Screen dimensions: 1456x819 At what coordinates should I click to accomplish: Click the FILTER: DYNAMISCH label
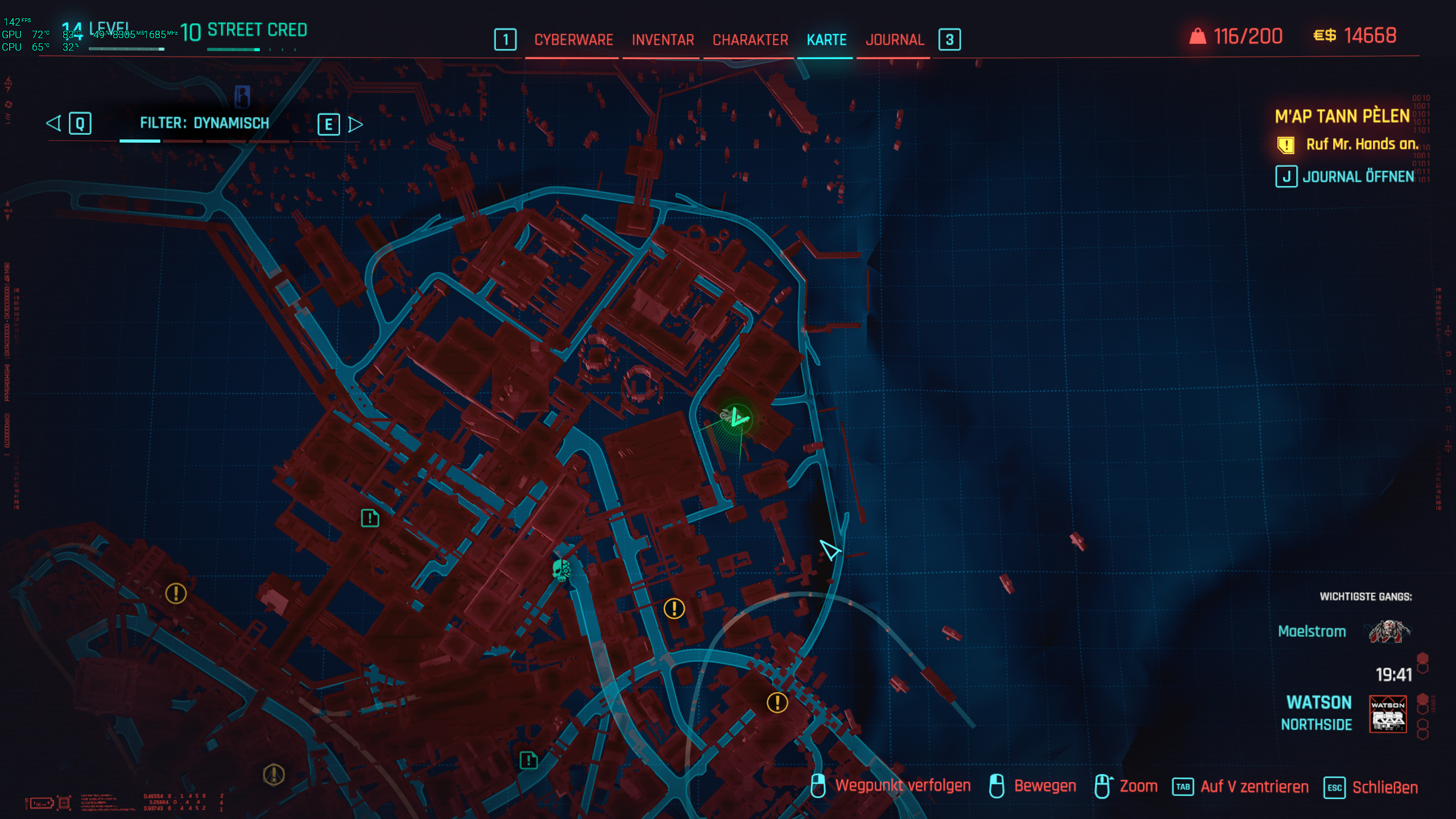(204, 123)
